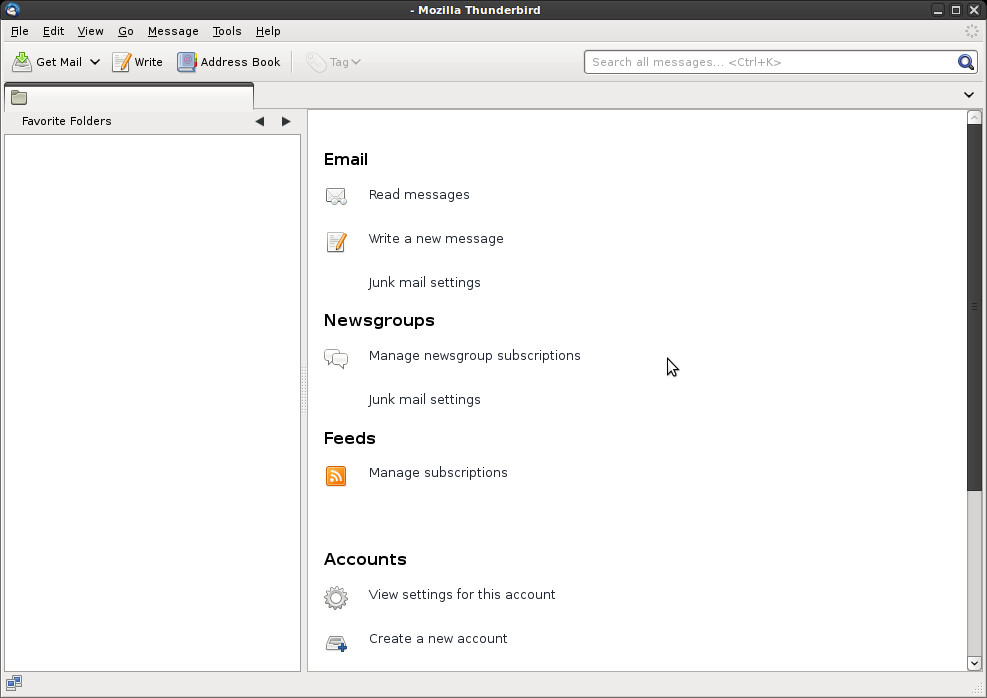Click the scrollbar down arrow
The image size is (987, 698).
[x=974, y=663]
